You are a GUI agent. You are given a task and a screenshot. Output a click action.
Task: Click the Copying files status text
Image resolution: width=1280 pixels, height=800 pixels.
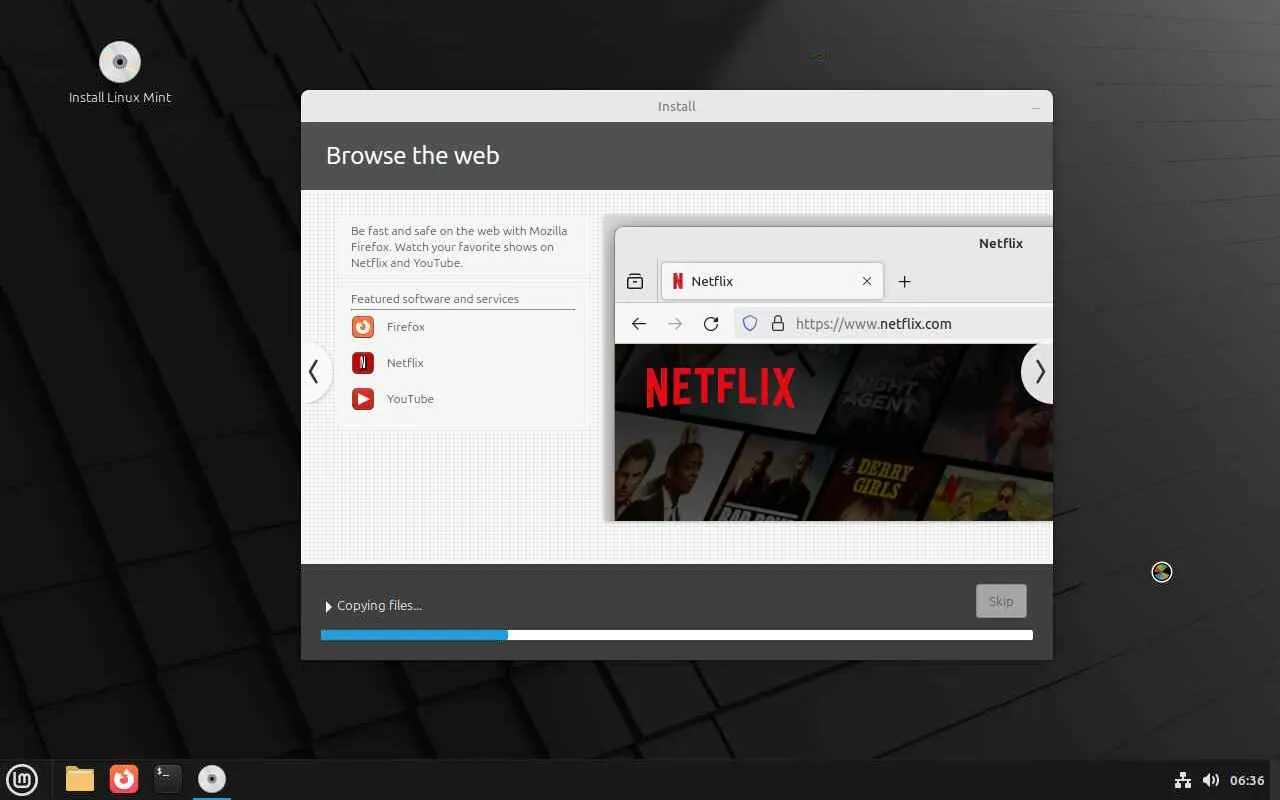click(x=379, y=606)
